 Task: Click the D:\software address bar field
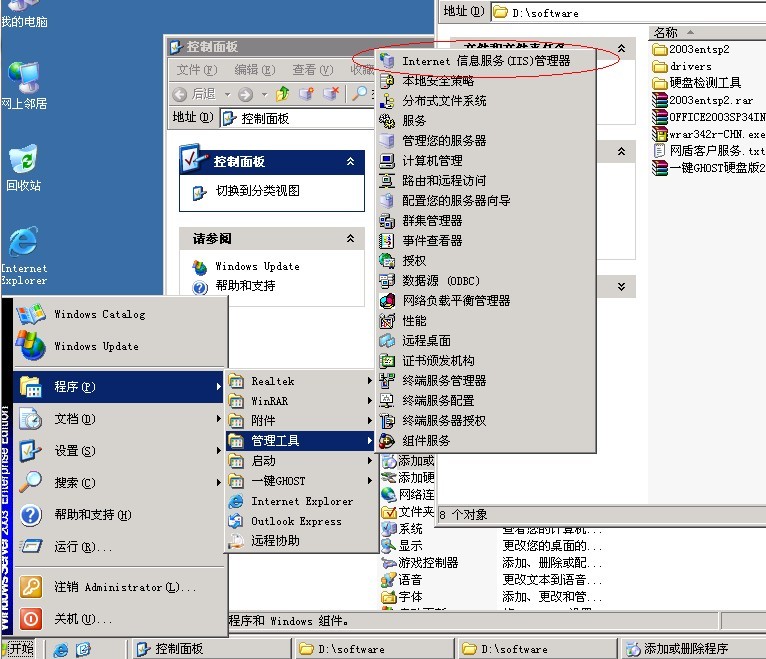click(x=628, y=13)
